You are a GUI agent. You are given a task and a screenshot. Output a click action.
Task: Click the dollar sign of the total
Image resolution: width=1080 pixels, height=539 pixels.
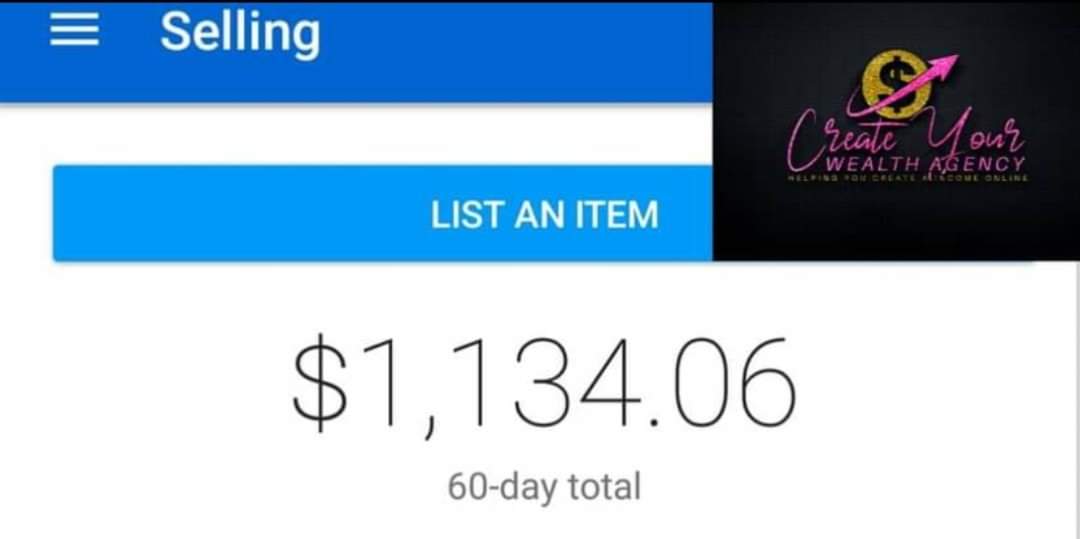pyautogui.click(x=319, y=383)
